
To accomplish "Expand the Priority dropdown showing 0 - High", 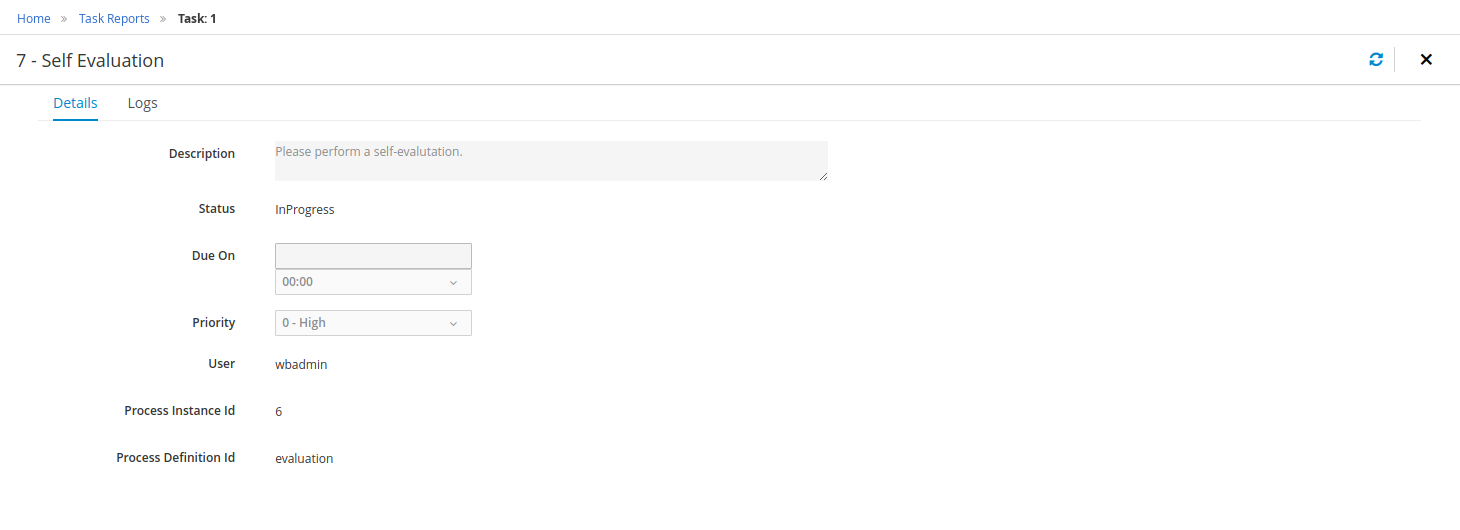I will click(372, 323).
